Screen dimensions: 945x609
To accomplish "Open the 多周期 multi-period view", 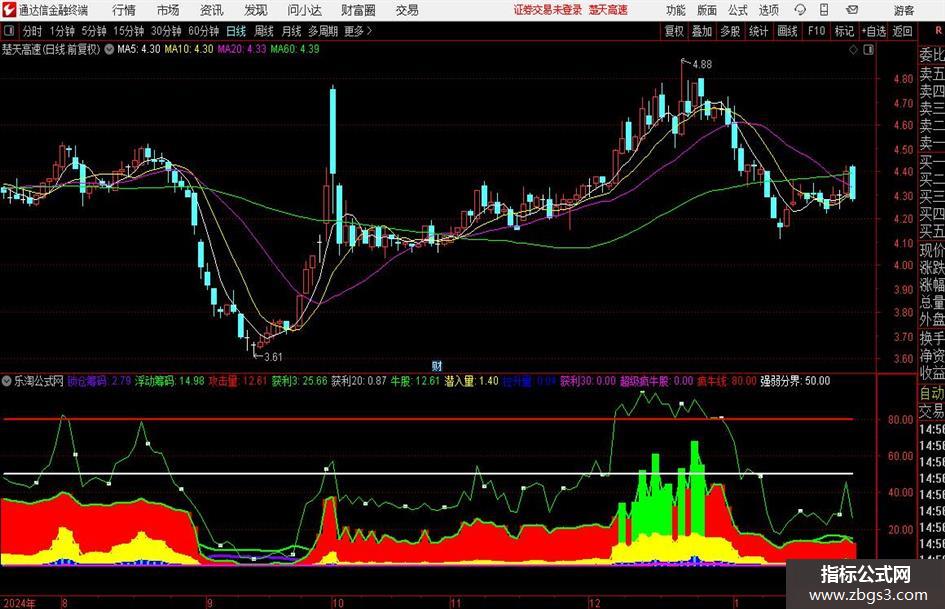I will (x=323, y=31).
